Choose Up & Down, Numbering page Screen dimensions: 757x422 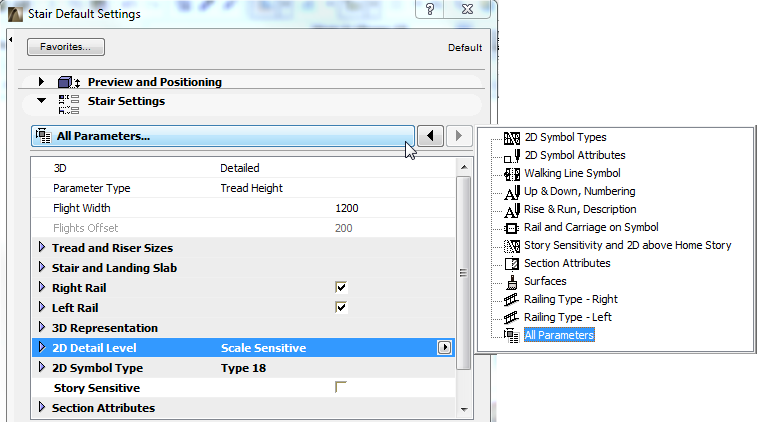click(x=580, y=192)
